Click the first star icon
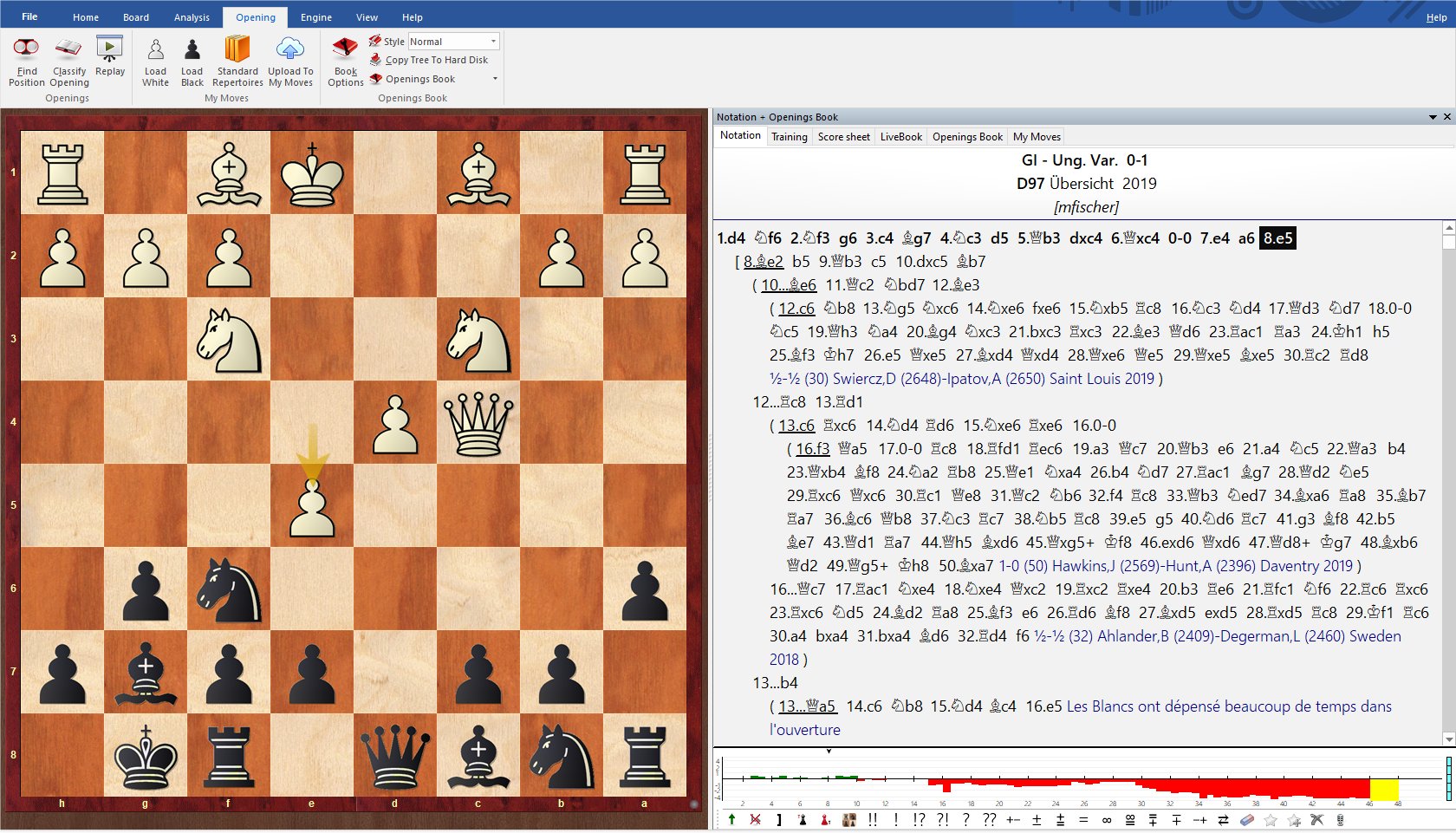This screenshot has height=833, width=1456. 1271,819
